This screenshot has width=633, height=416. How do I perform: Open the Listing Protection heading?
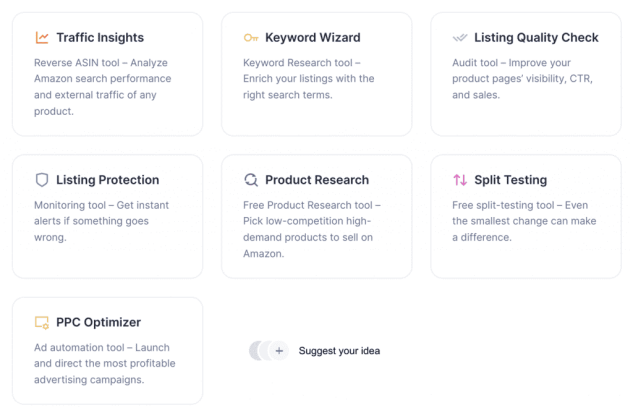(x=108, y=180)
